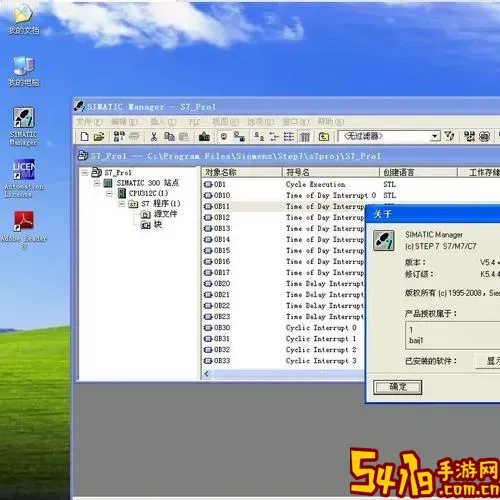Collapse the S7_Pro1 project tree node
This screenshot has height=500, width=500.
click(x=85, y=173)
